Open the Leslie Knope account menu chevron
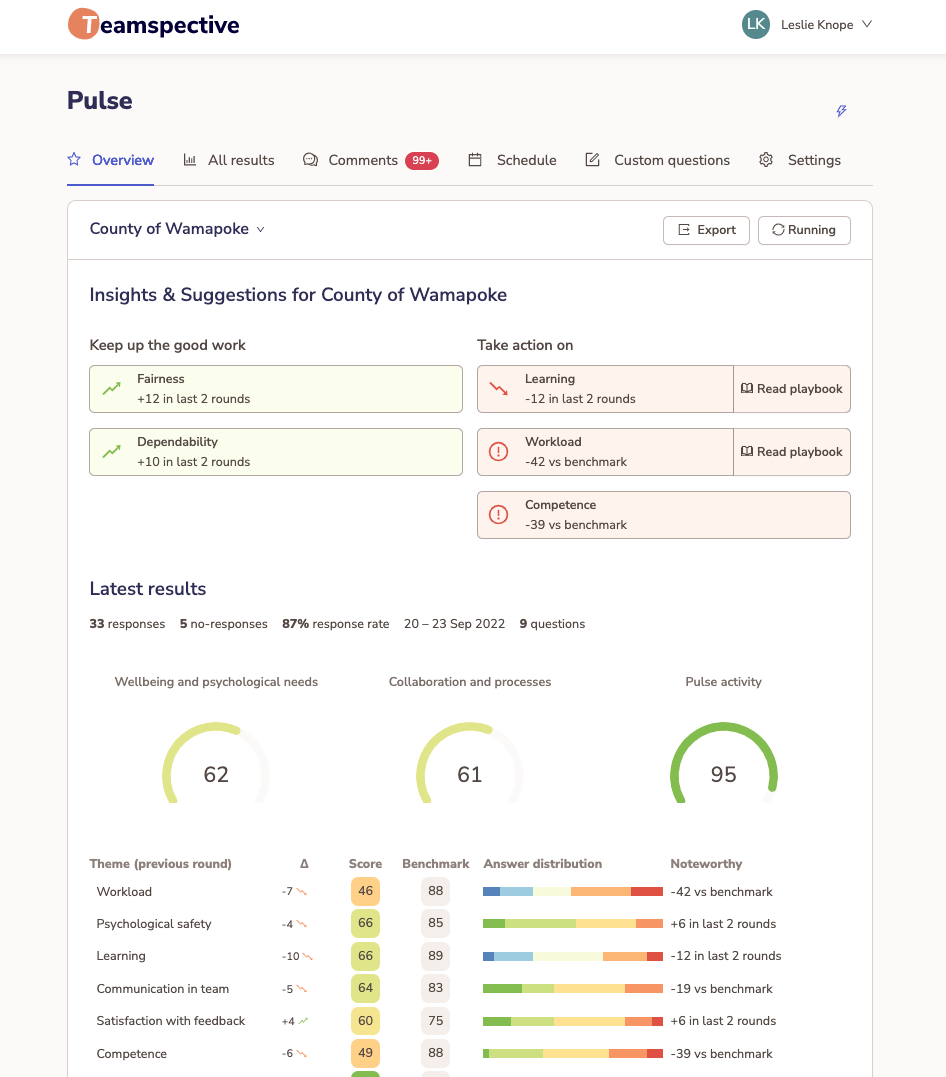 click(867, 25)
